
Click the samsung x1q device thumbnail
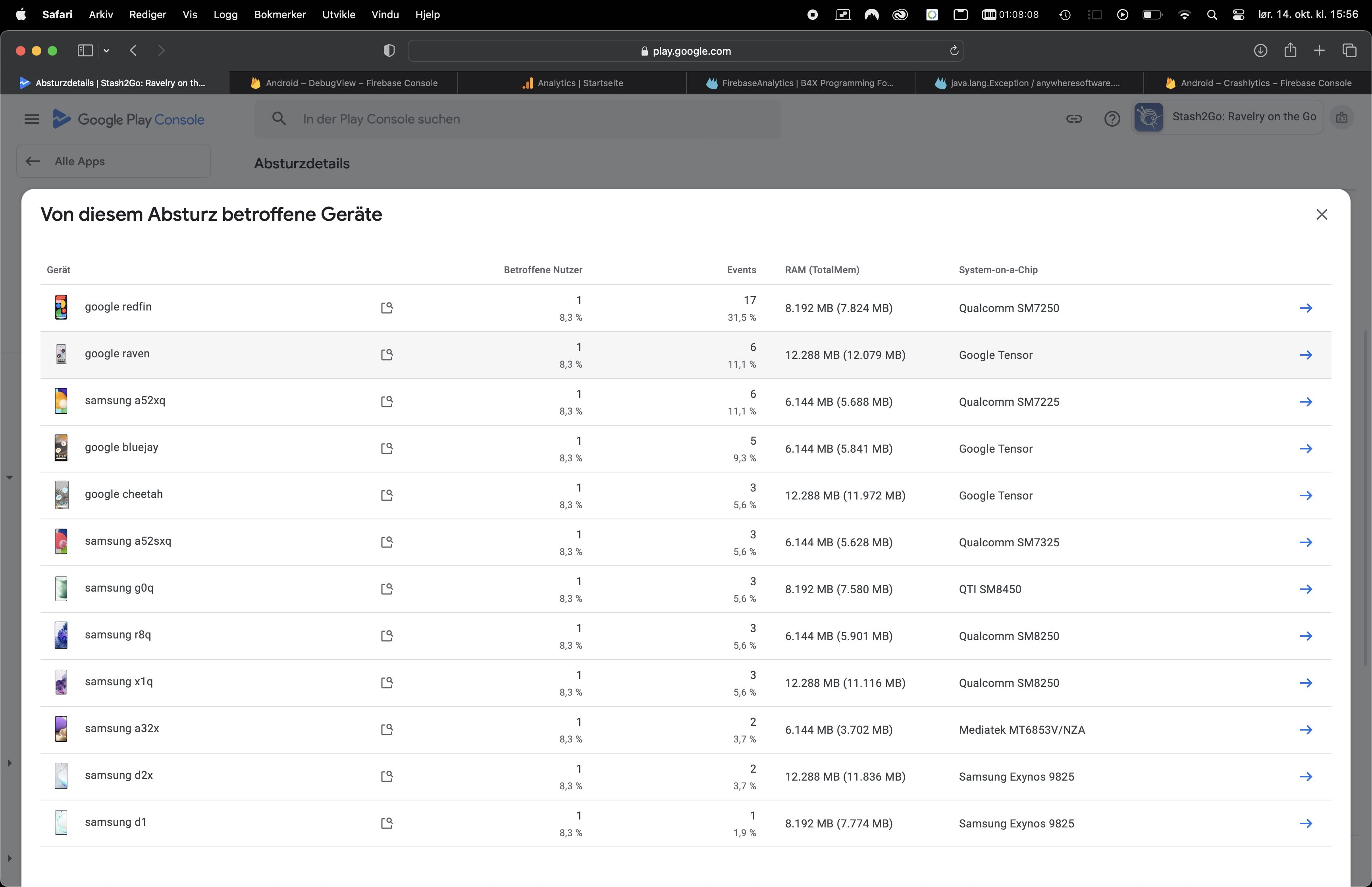pos(61,682)
